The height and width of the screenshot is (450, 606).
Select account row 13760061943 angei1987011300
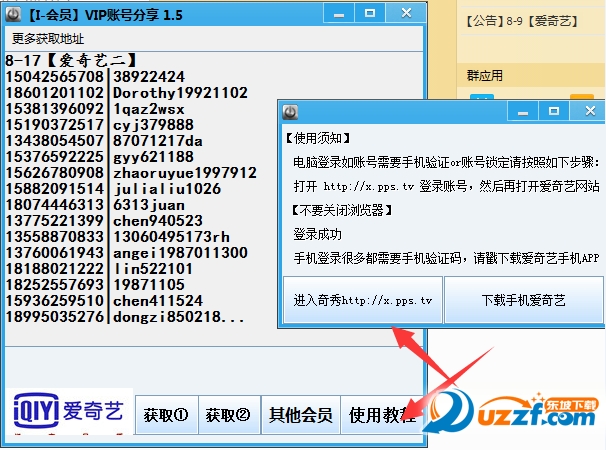click(x=126, y=252)
